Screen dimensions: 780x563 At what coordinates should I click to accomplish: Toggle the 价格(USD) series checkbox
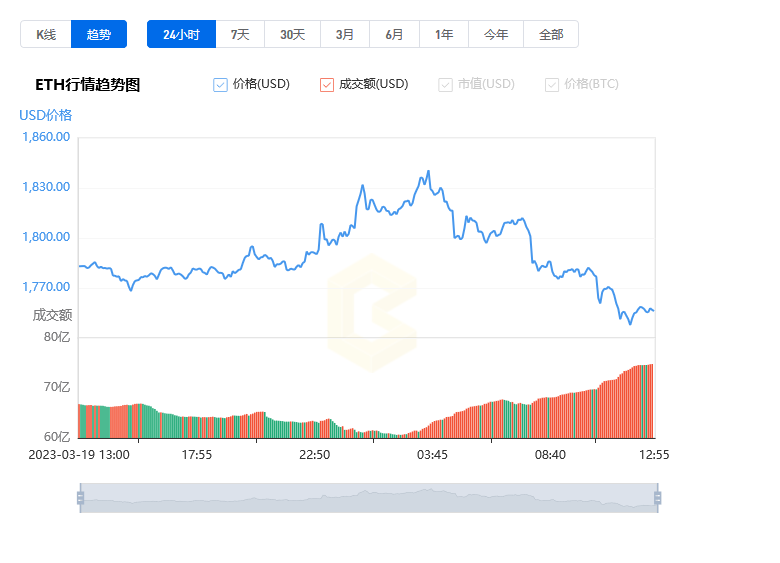(x=221, y=85)
